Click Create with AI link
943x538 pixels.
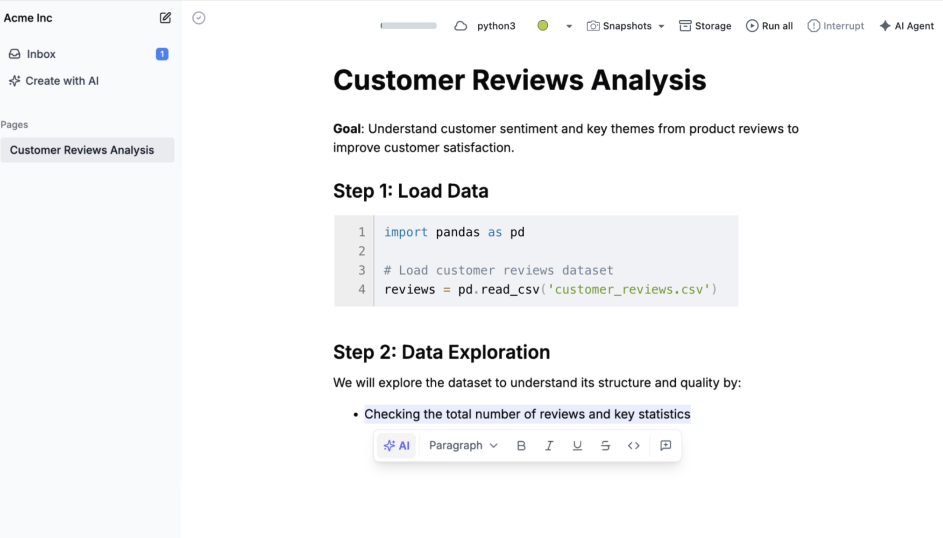tap(62, 81)
